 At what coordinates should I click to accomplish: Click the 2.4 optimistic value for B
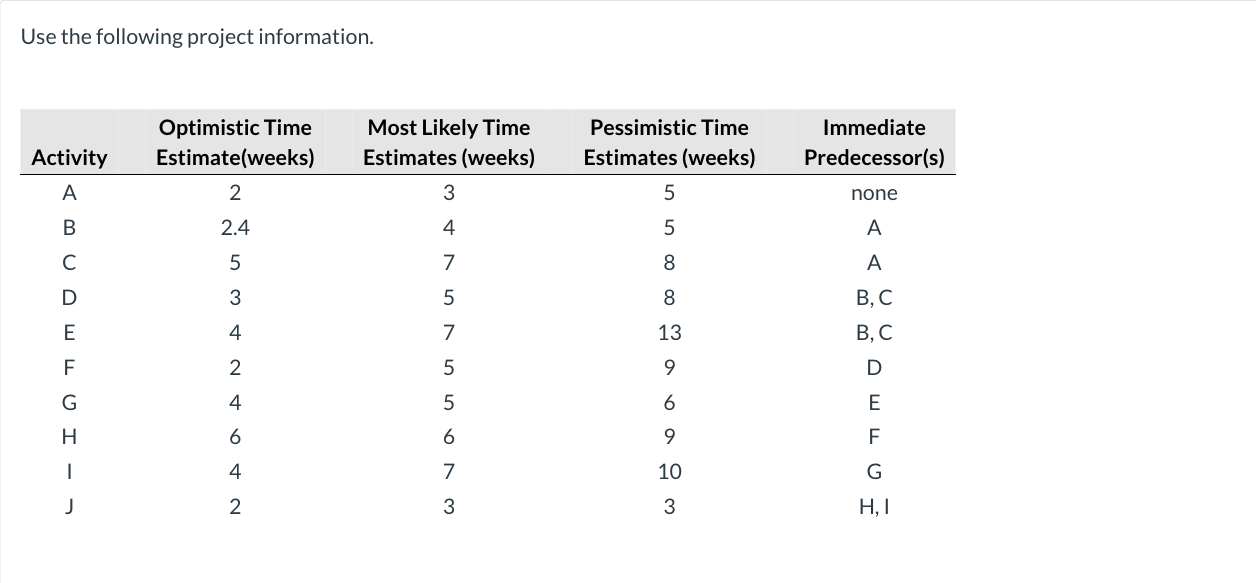pyautogui.click(x=235, y=228)
